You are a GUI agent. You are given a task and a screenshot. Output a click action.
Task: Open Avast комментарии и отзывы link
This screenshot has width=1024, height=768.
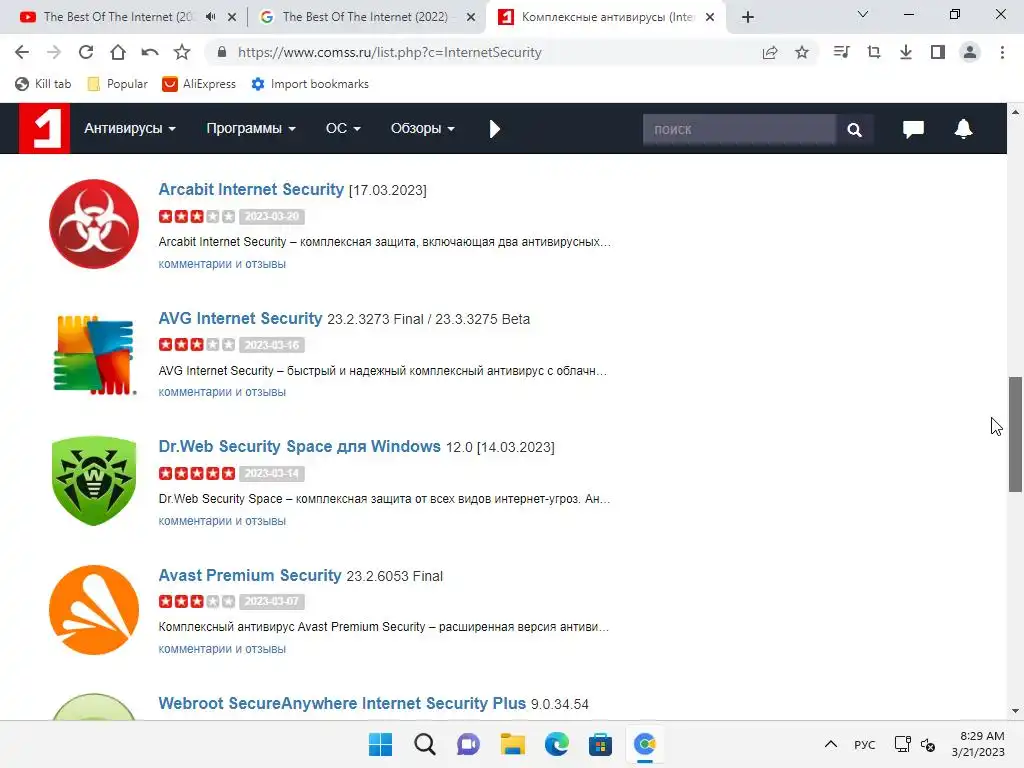coord(222,648)
